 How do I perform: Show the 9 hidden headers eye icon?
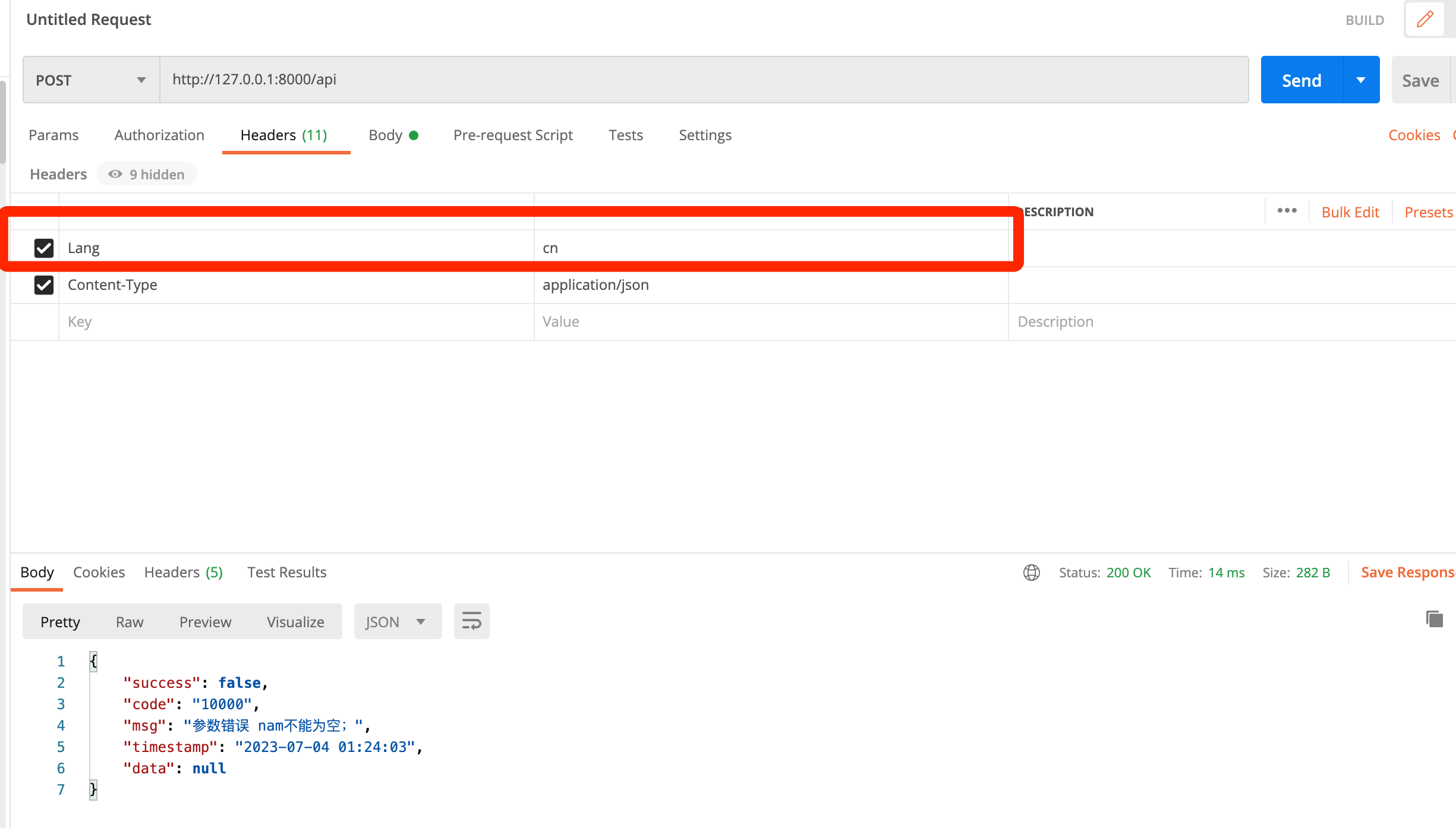pyautogui.click(x=115, y=174)
